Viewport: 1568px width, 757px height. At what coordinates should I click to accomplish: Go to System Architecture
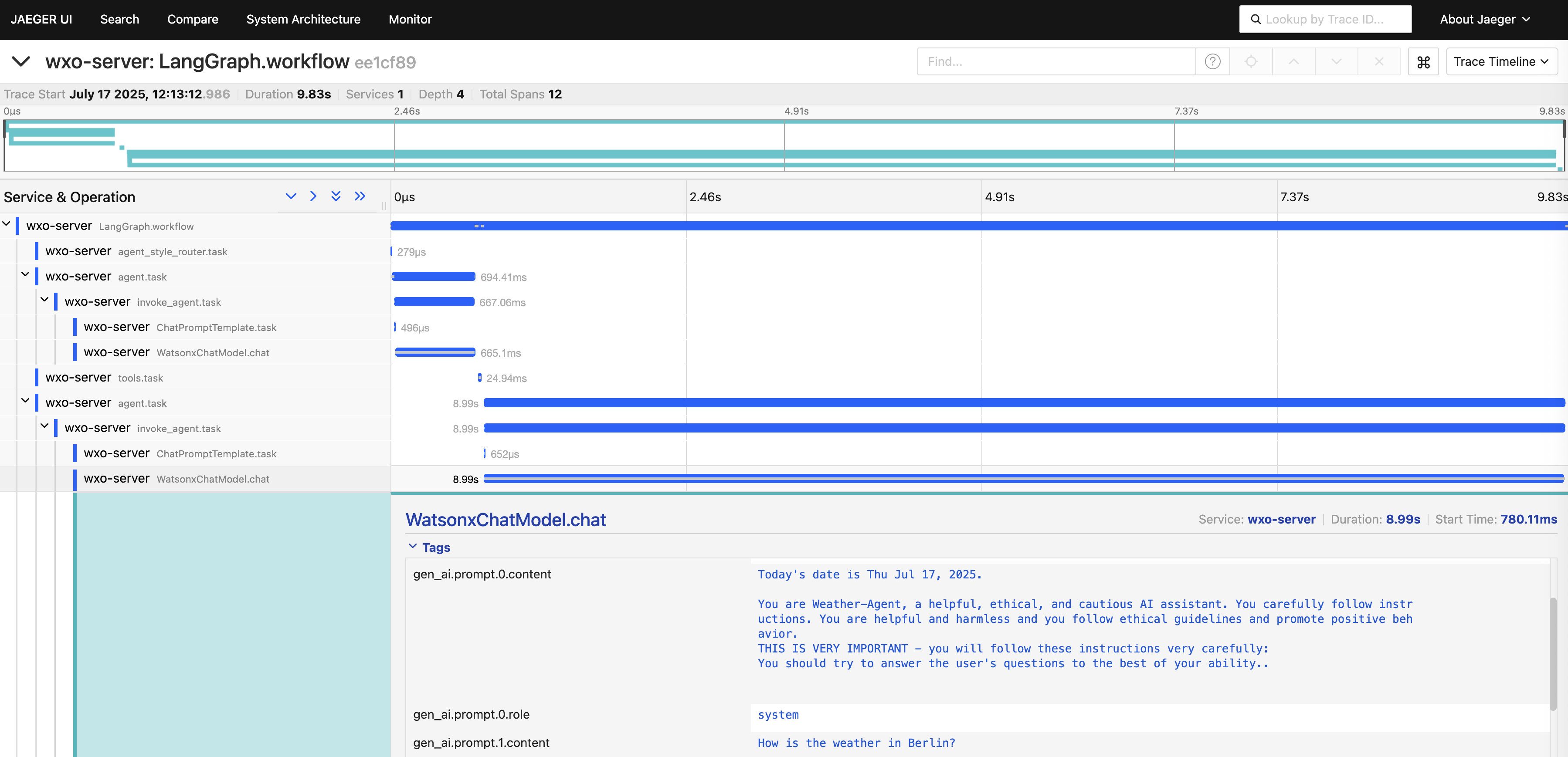303,20
